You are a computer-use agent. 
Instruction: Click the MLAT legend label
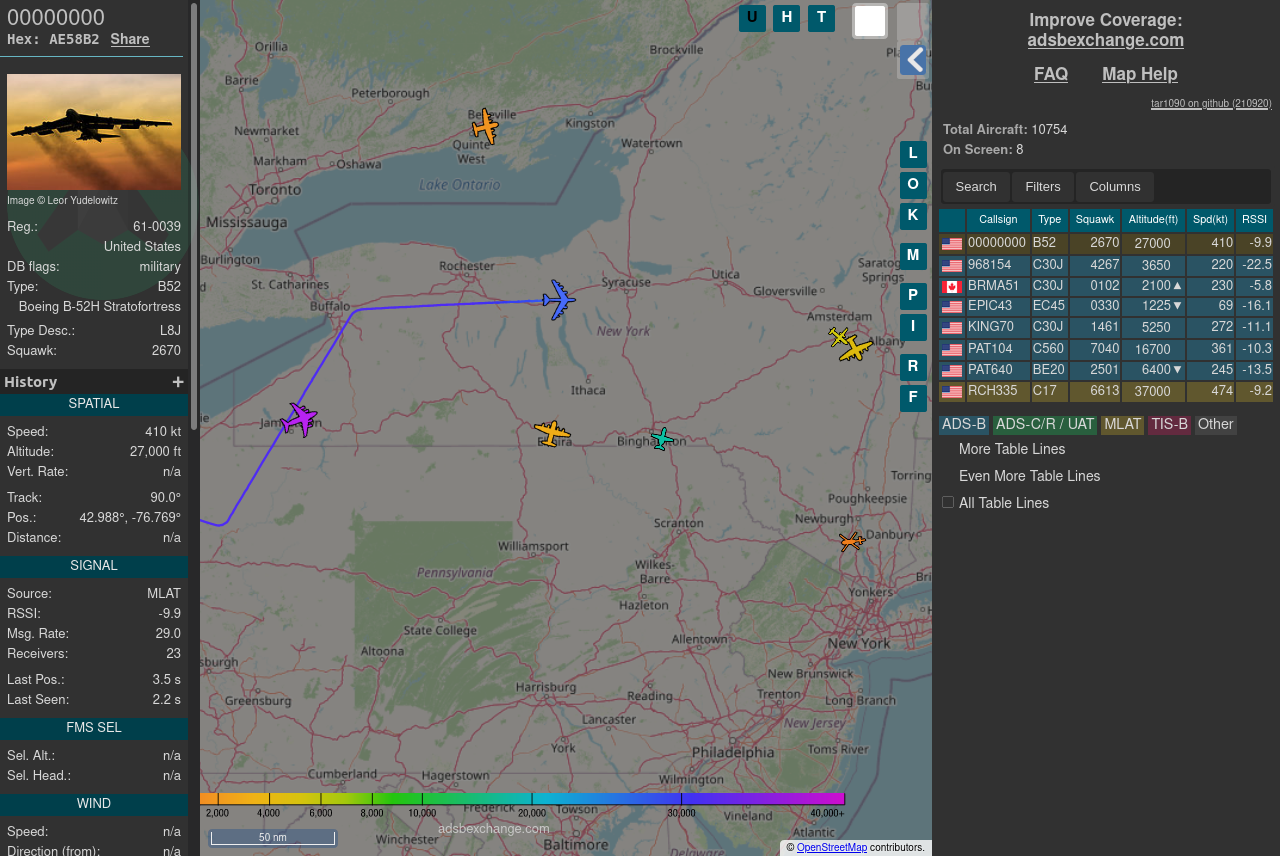1122,425
